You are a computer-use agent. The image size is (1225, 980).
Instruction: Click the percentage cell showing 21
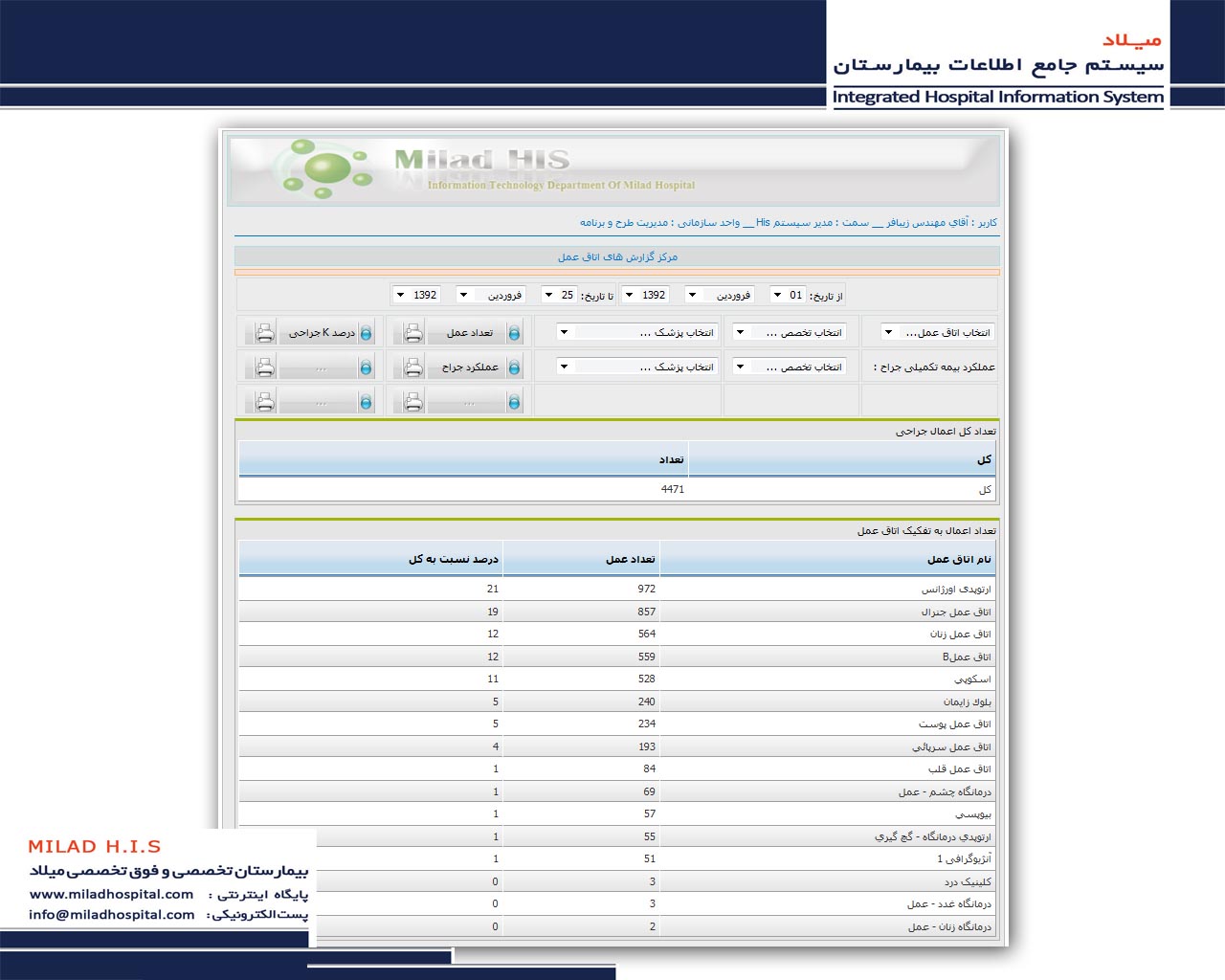(493, 589)
